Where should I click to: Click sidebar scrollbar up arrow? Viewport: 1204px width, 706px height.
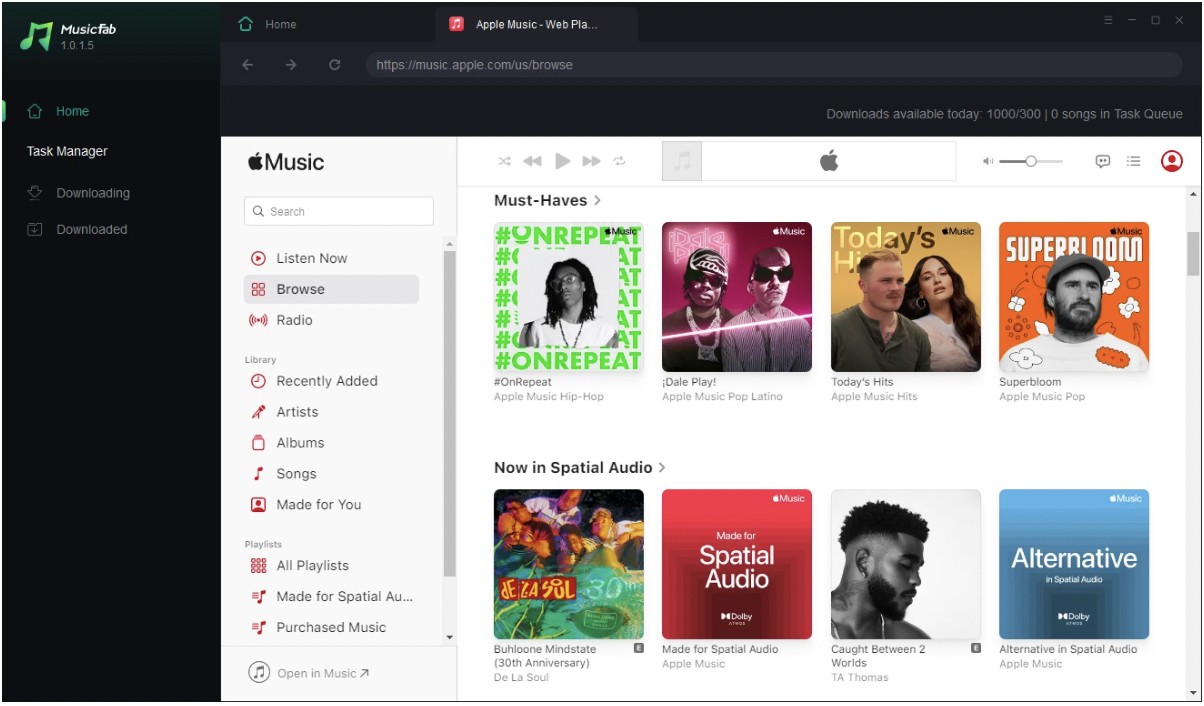(449, 244)
